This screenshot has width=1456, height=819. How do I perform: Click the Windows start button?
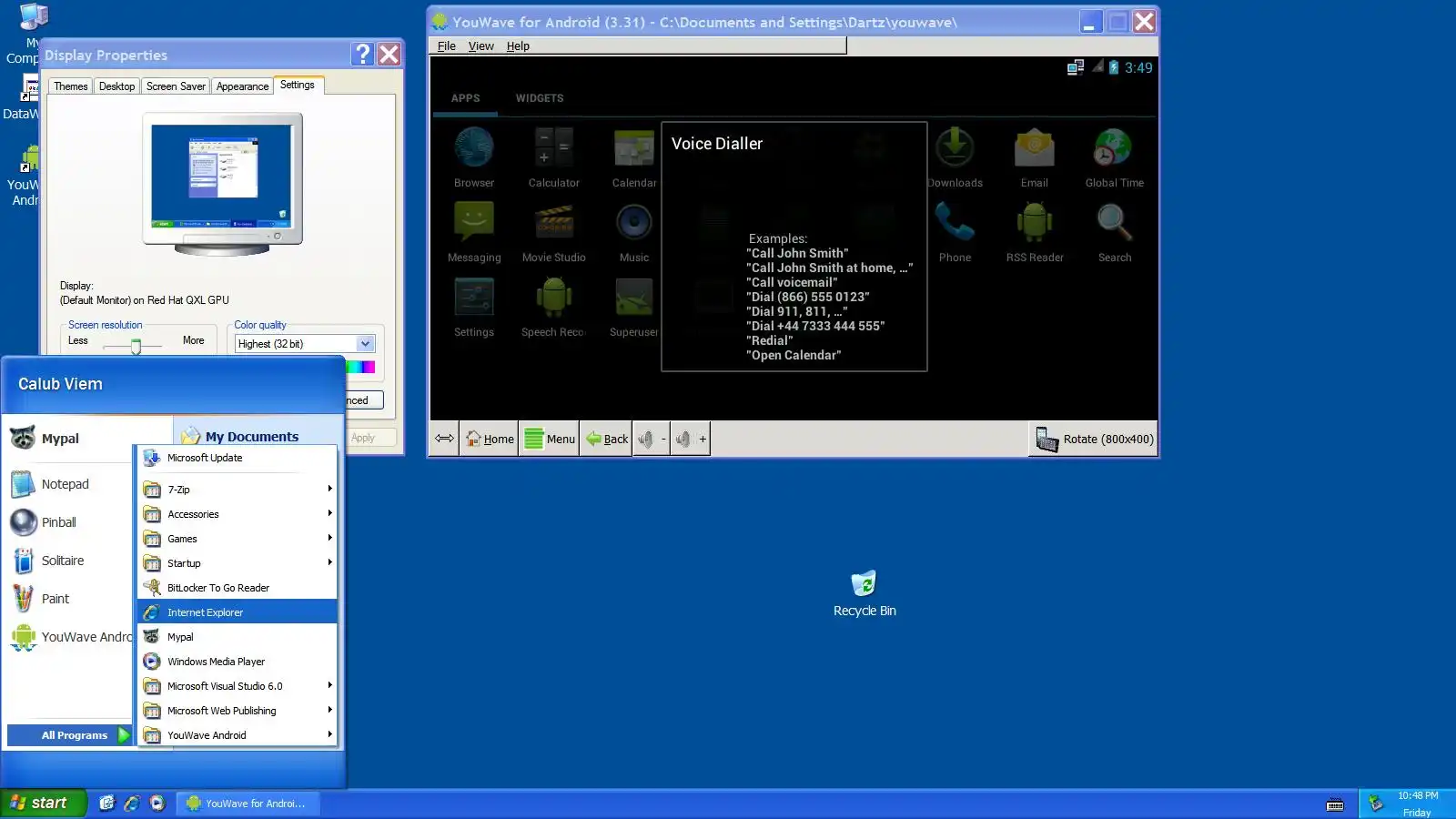click(42, 803)
